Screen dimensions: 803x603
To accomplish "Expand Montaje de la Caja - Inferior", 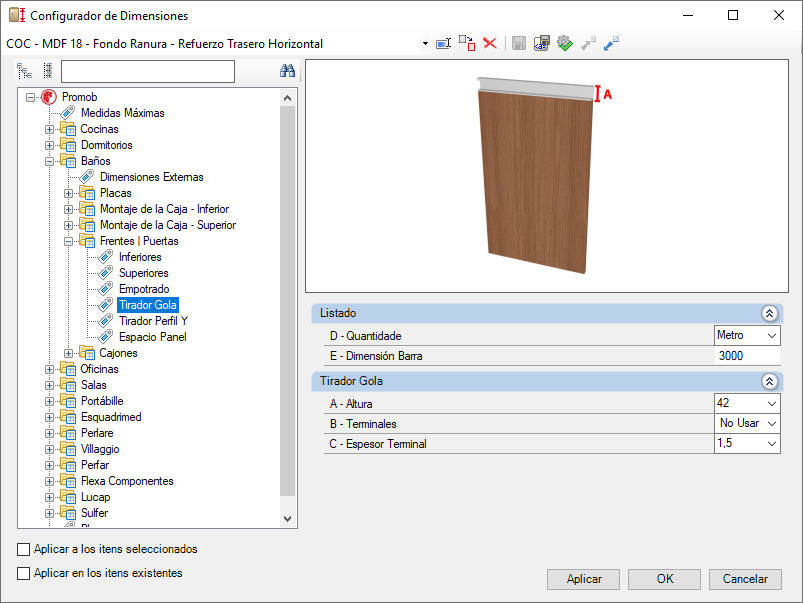I will click(x=69, y=209).
